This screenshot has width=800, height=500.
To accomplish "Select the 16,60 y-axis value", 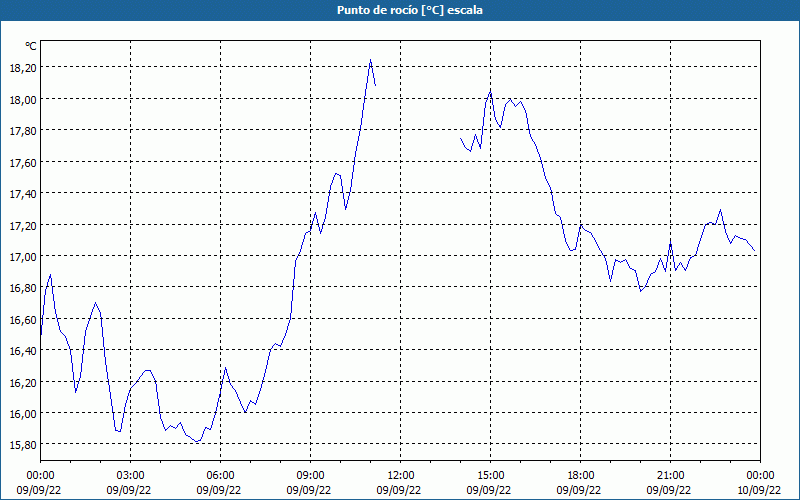I will click(23, 319).
